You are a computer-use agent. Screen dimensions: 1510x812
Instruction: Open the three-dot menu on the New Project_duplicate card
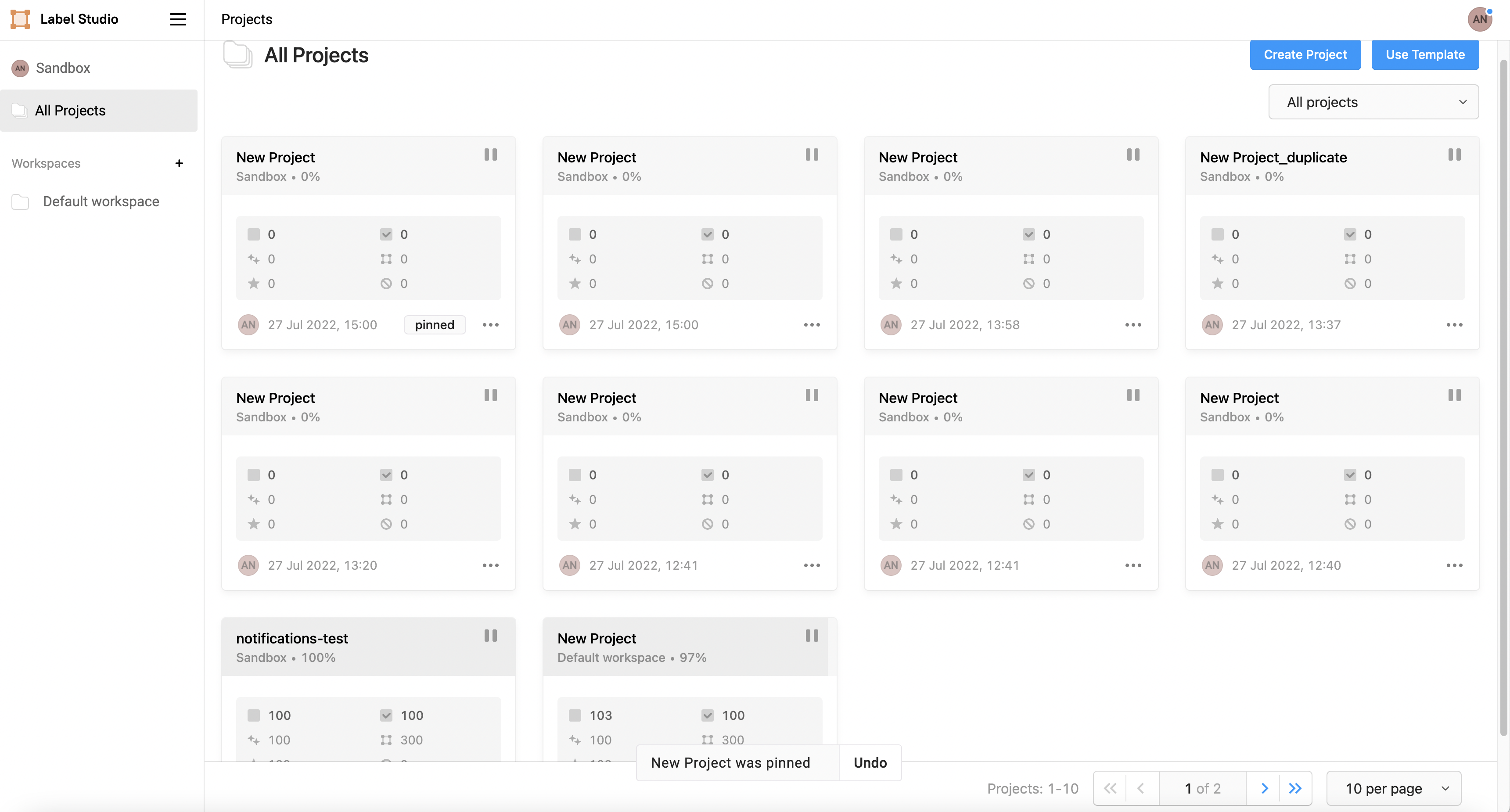coord(1454,325)
